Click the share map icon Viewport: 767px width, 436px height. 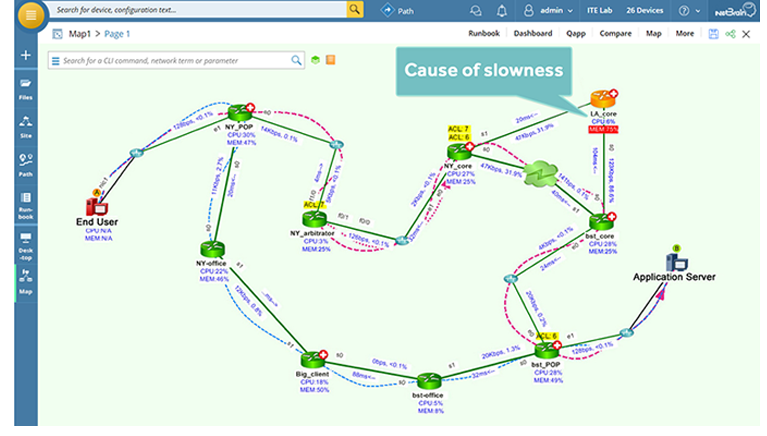[730, 34]
